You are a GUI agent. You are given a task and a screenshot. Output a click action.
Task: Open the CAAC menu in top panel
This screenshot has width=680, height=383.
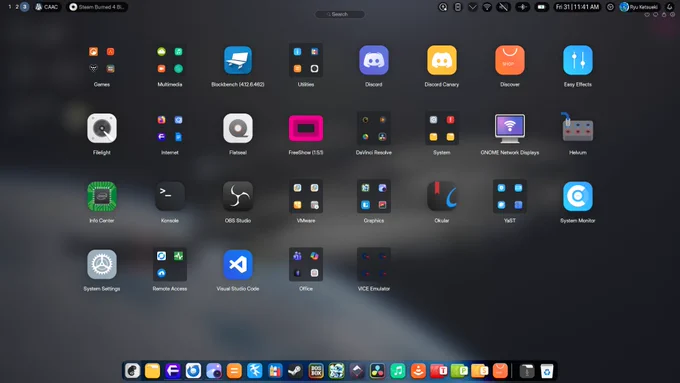pyautogui.click(x=46, y=7)
